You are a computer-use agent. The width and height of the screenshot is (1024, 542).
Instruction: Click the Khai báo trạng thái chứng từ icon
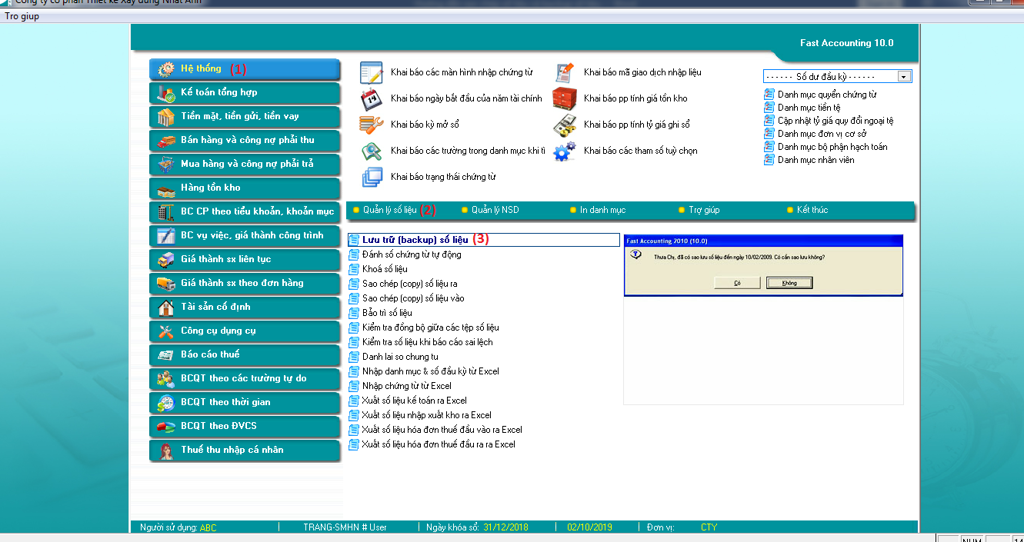coord(371,177)
